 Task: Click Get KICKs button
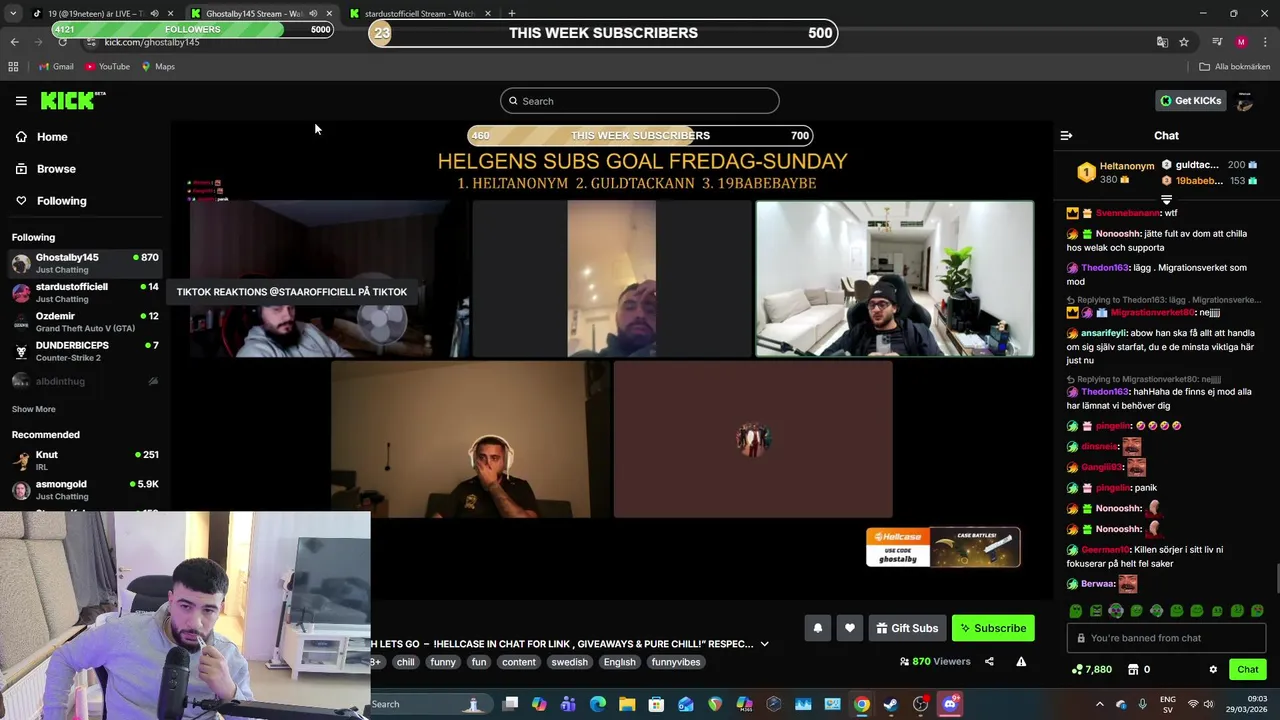pos(1190,101)
